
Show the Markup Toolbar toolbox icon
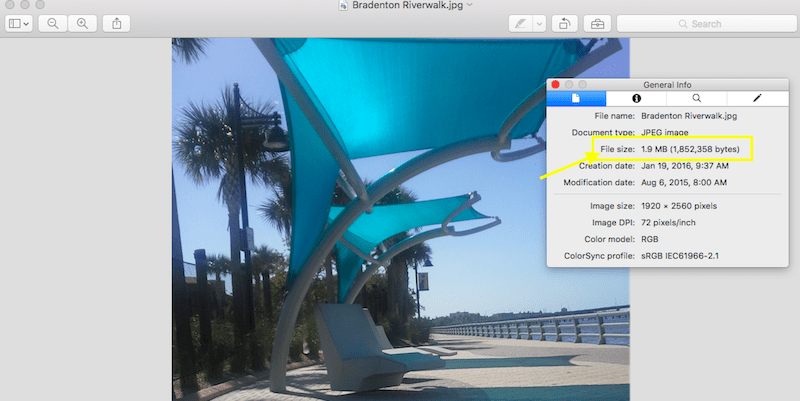click(x=597, y=23)
